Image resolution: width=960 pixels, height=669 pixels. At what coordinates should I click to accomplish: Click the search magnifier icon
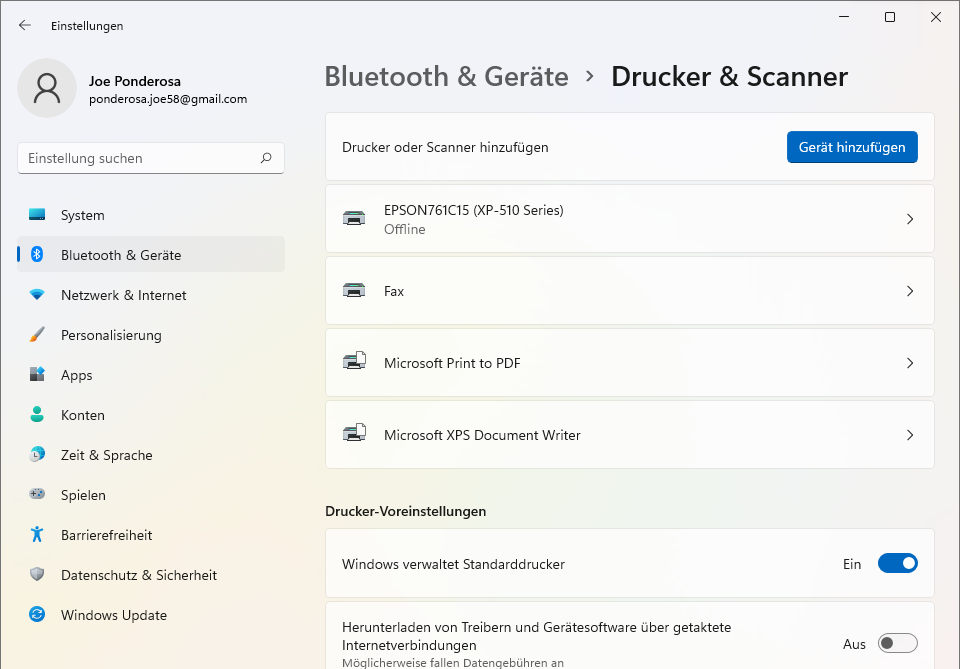coord(266,158)
